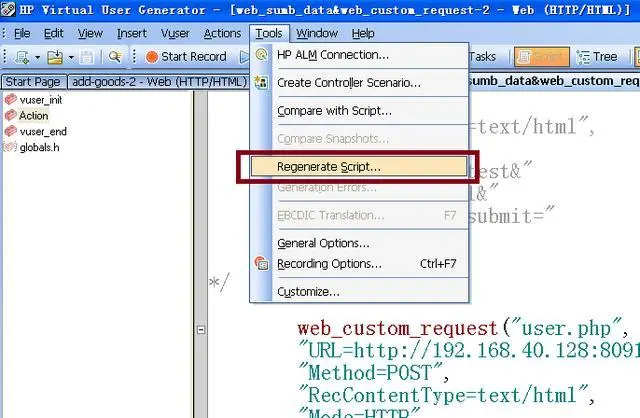Select vuser_init in script tree
Image resolution: width=640 pixels, height=418 pixels.
[x=41, y=100]
